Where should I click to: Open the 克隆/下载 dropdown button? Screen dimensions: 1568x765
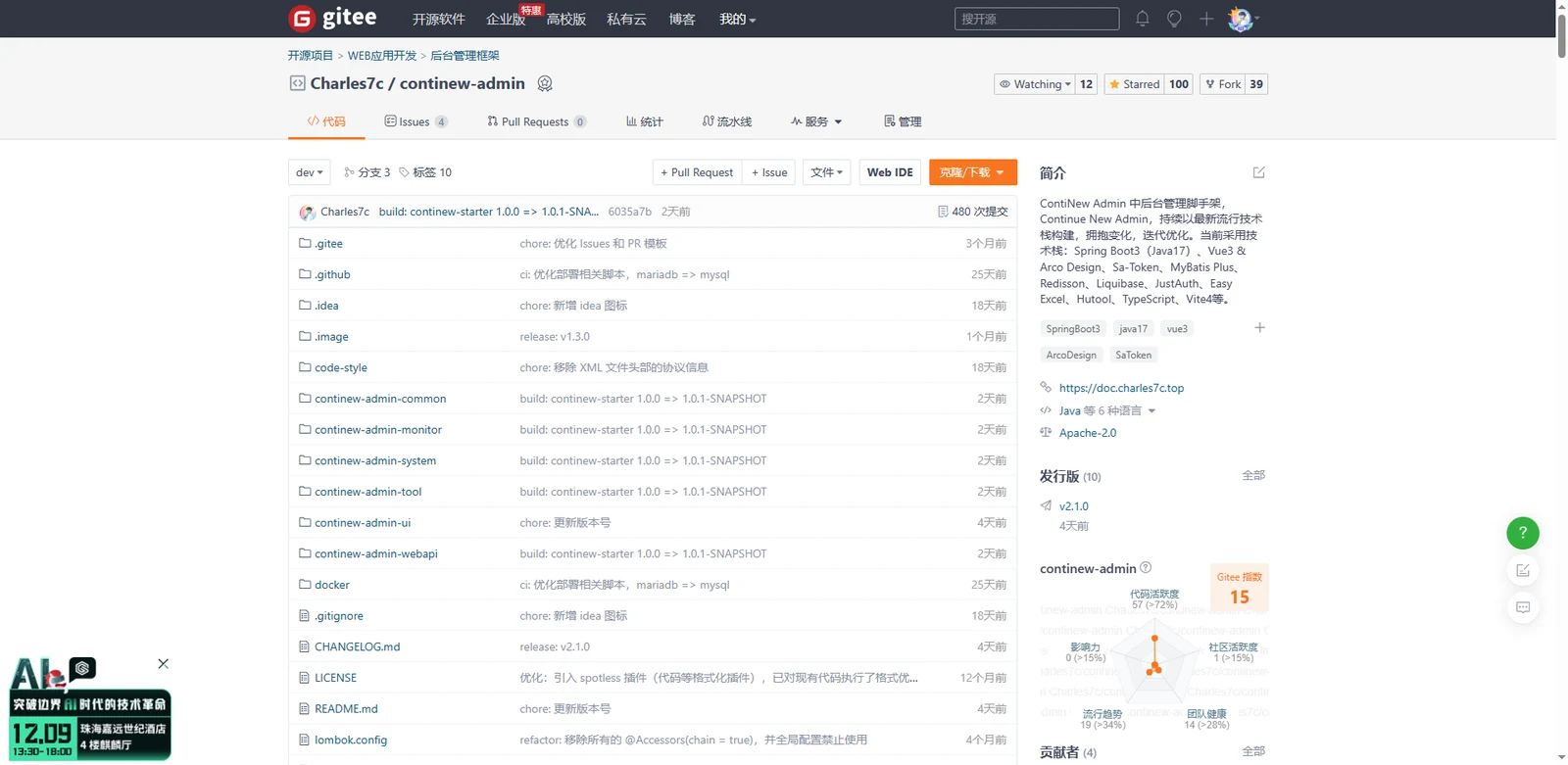click(x=972, y=172)
